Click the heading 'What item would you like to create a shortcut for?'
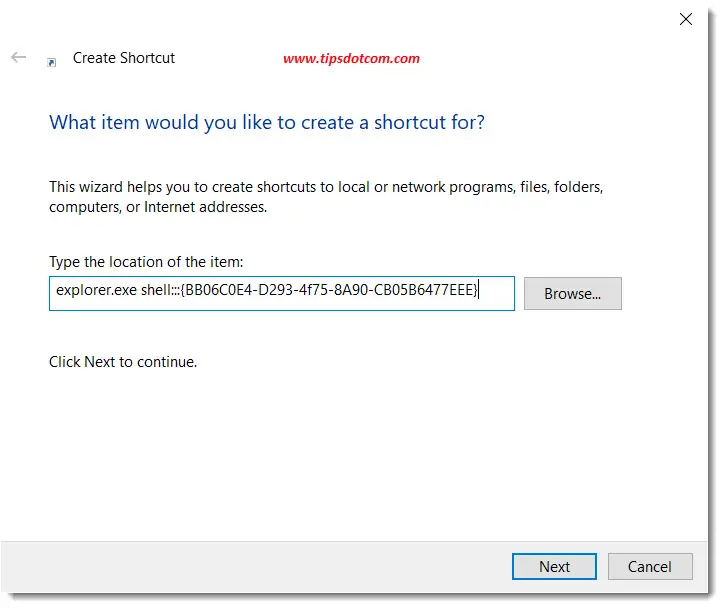The height and width of the screenshot is (608, 723). 267,123
